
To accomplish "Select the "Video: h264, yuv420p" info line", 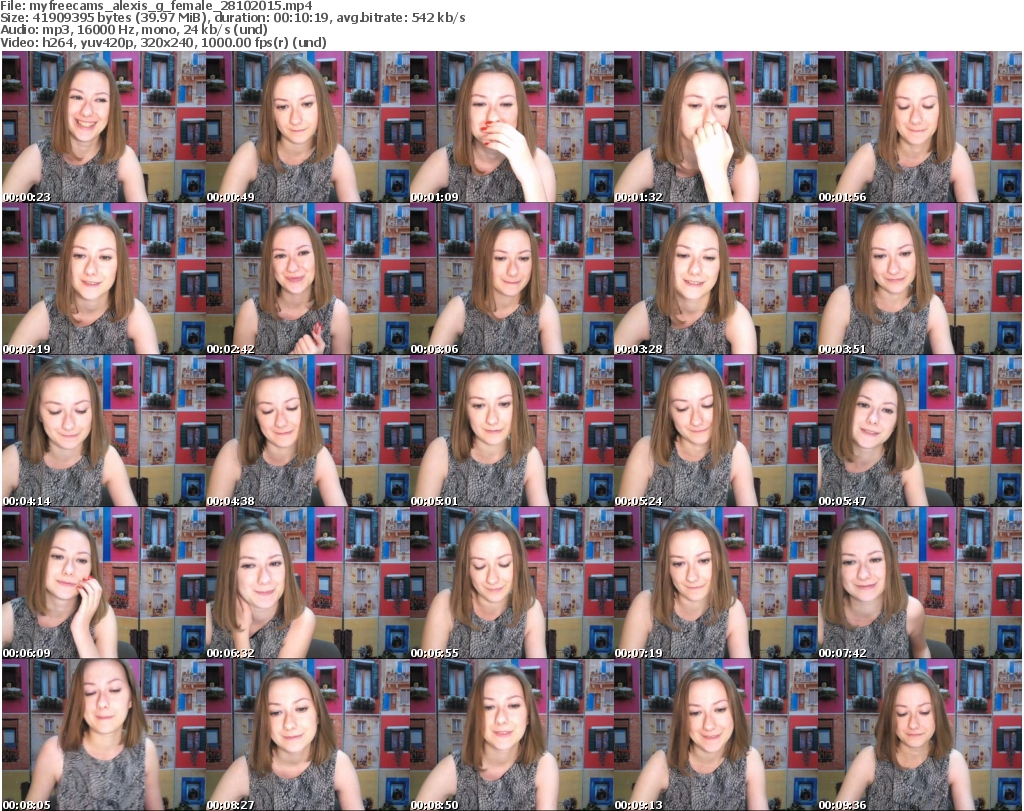I will 163,42.
